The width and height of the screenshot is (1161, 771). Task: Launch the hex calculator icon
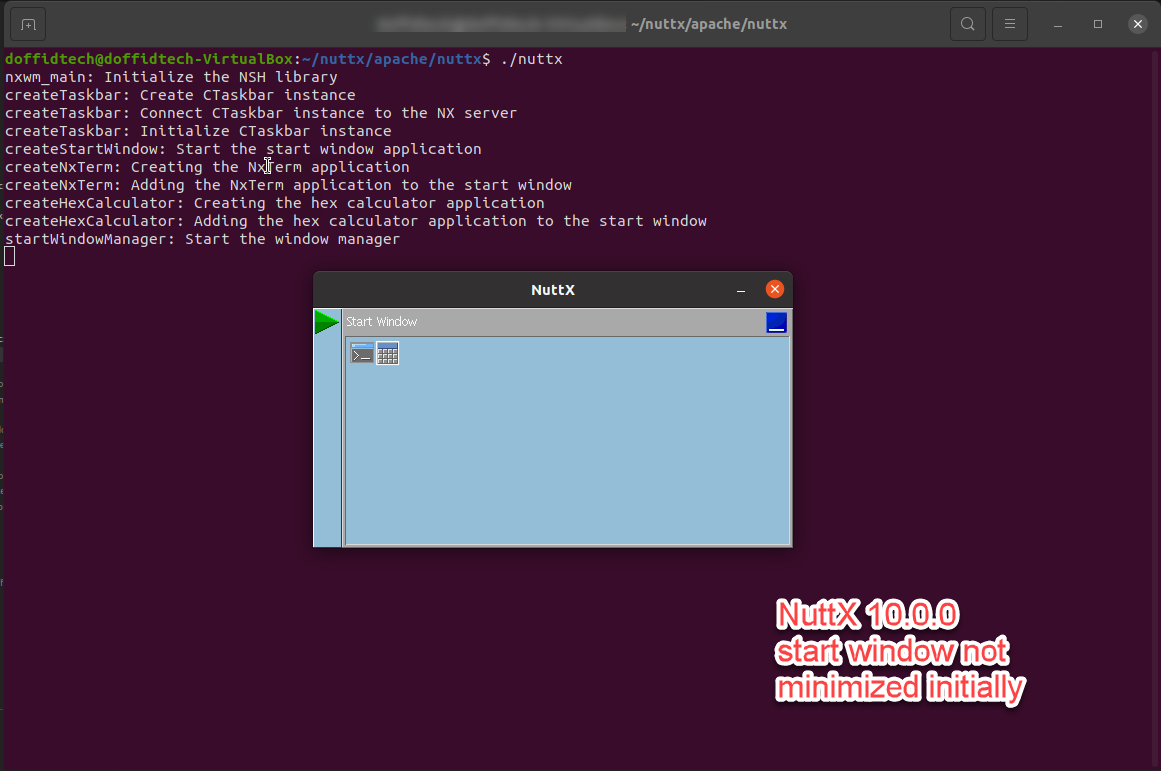[x=387, y=353]
